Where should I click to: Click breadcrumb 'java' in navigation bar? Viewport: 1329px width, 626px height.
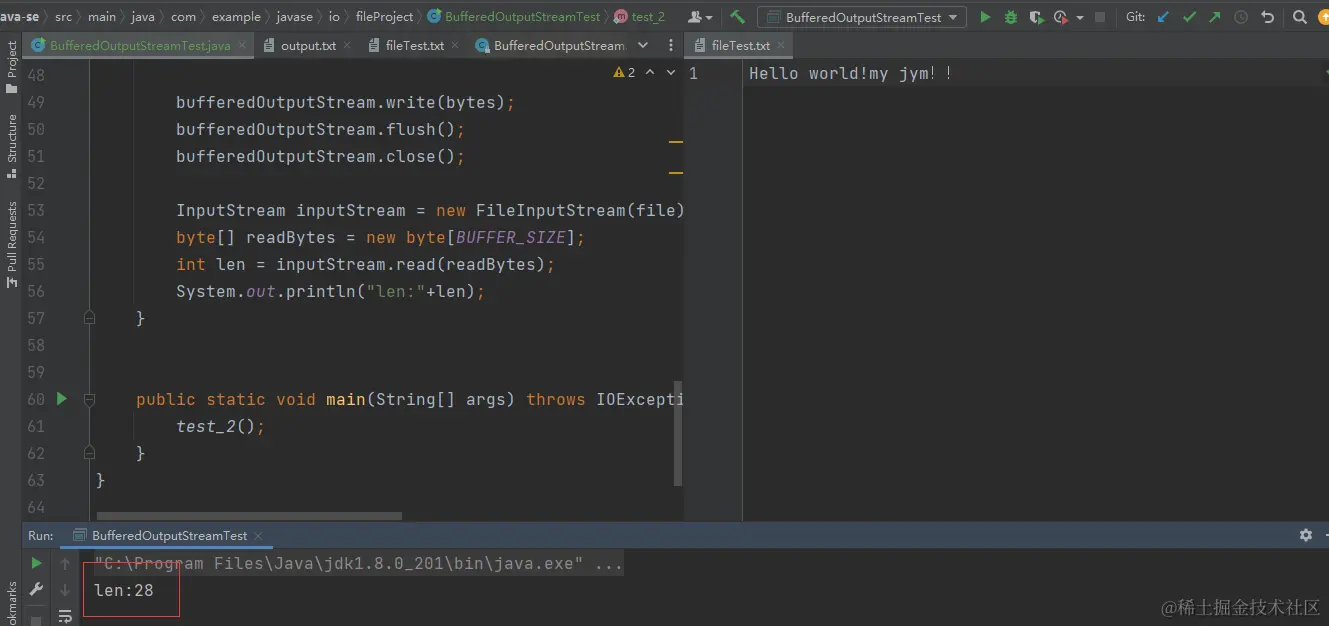(x=142, y=17)
